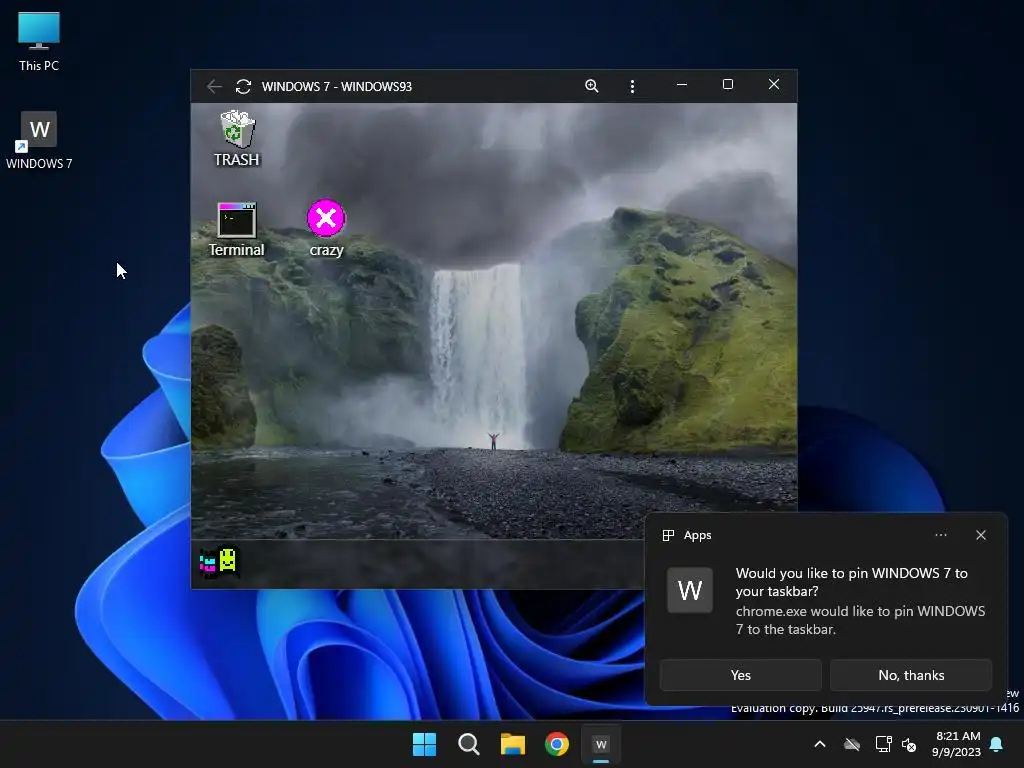Viewport: 1024px width, 768px height.
Task: Open the zoom magnifier in app title bar
Action: coord(592,86)
